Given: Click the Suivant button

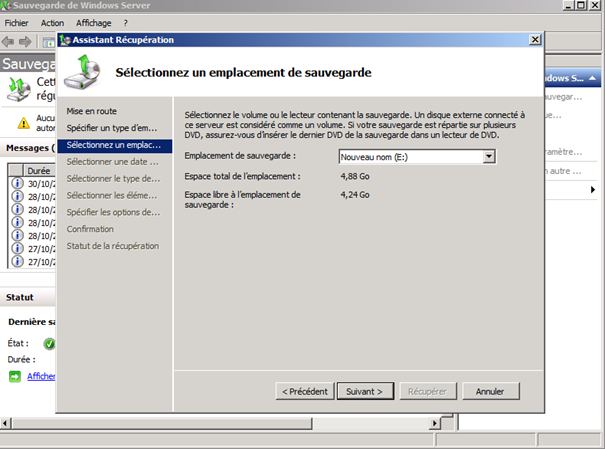Looking at the screenshot, I should 365,392.
